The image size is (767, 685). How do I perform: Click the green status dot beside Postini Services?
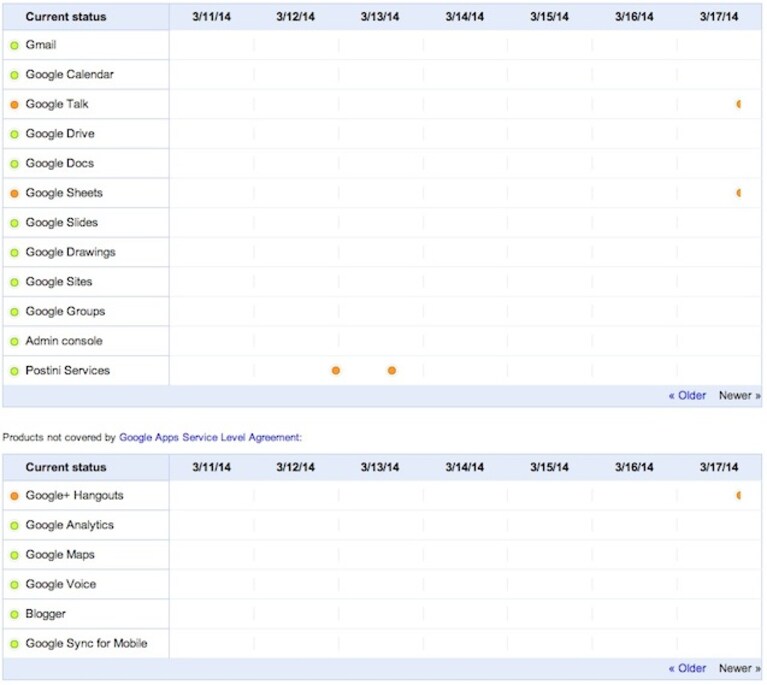pos(15,371)
